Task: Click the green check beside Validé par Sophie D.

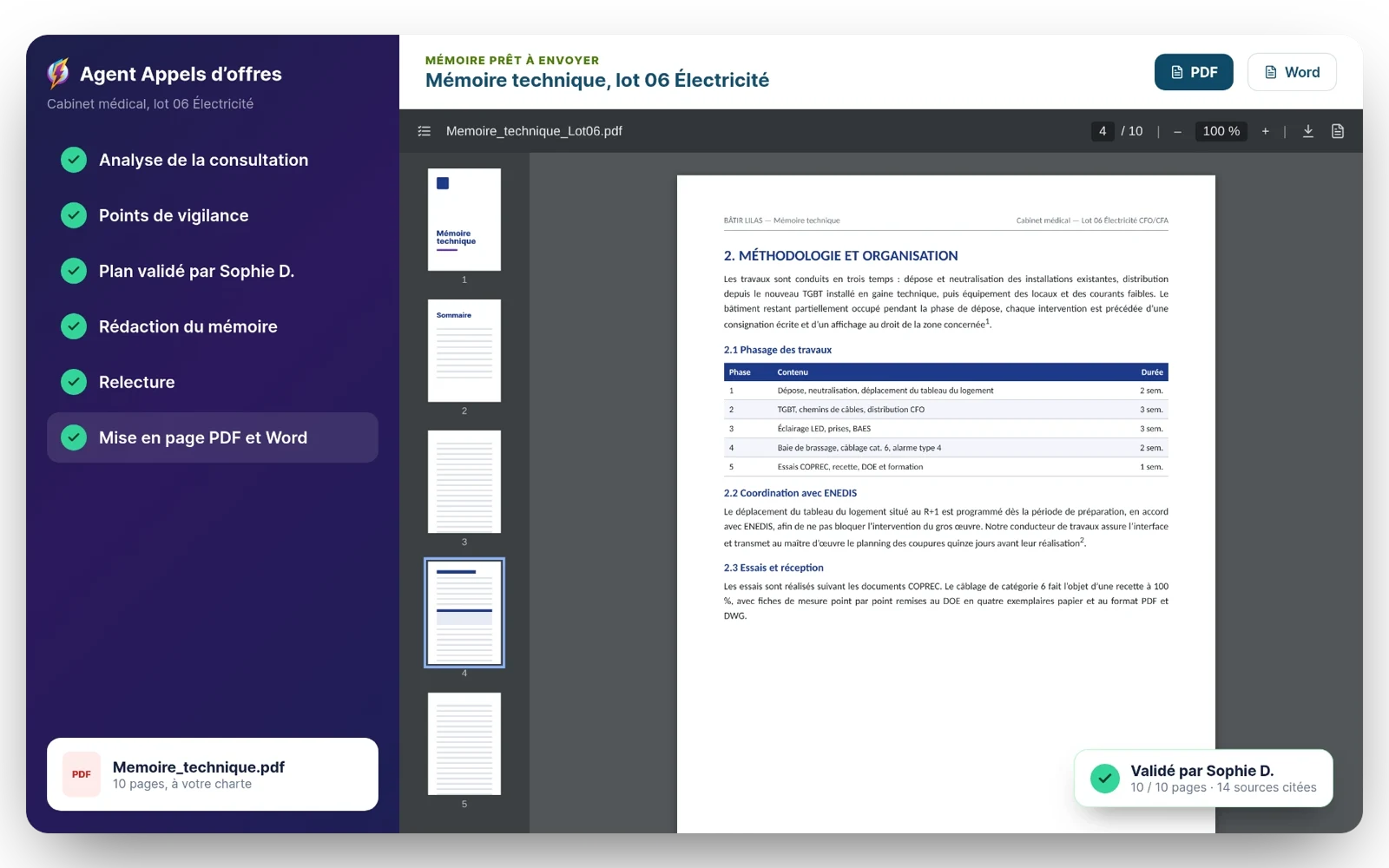Action: pyautogui.click(x=1104, y=778)
